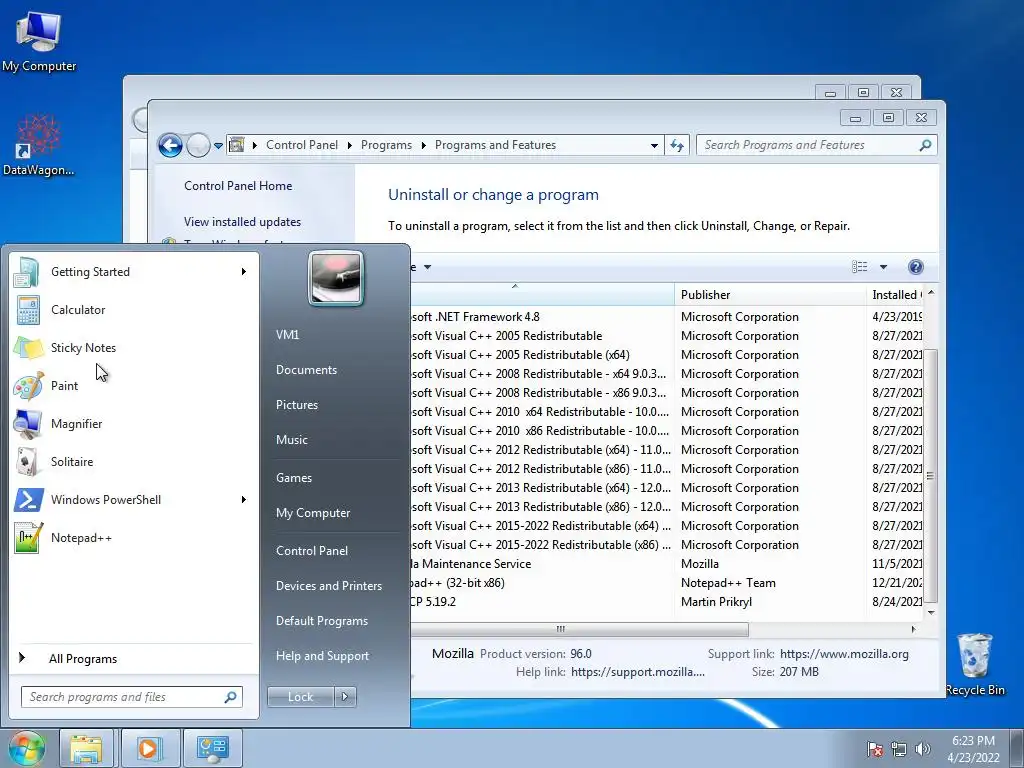Expand the Control Panel breadcrumb arrow
Screen dimensions: 1024x768
pos(349,145)
